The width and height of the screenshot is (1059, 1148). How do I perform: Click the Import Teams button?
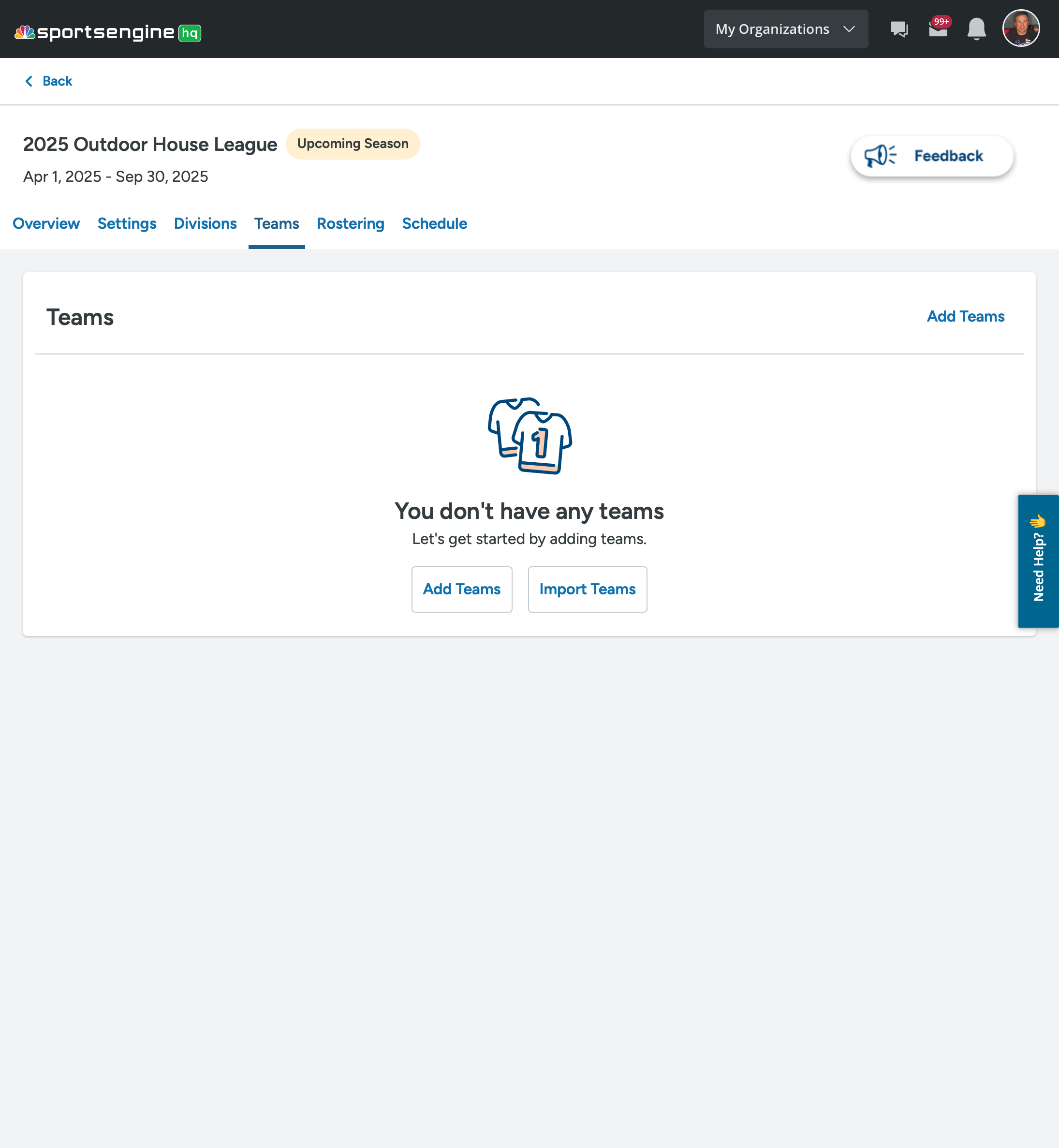coord(588,589)
